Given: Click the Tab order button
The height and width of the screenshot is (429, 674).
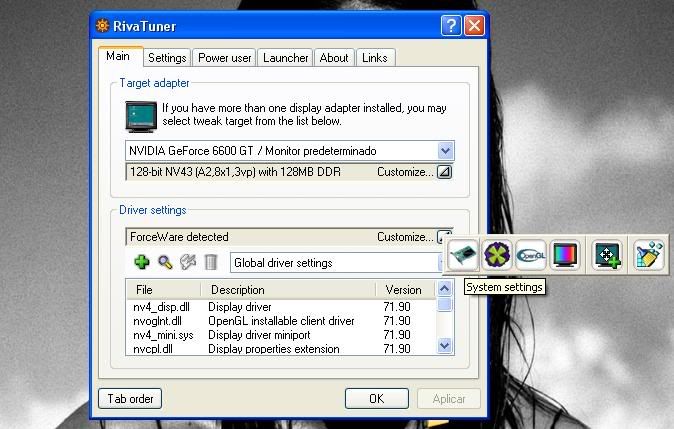Looking at the screenshot, I should [x=130, y=398].
